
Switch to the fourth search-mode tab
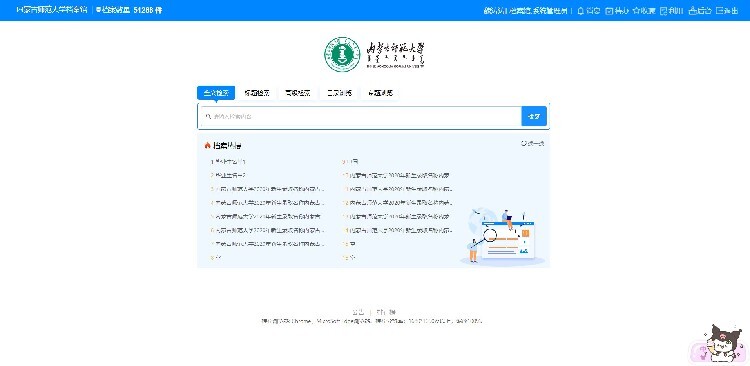339,93
